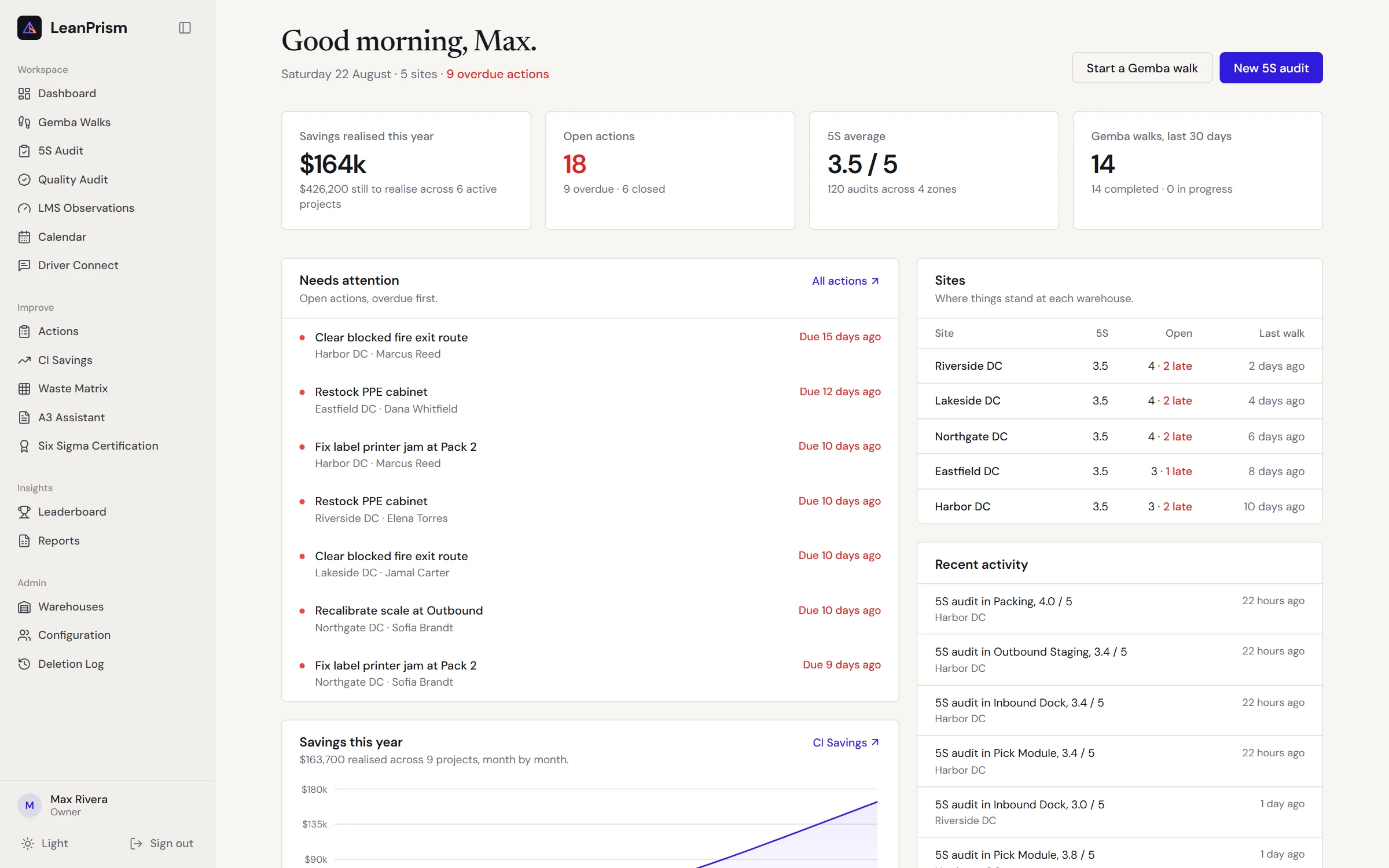Open '5S audit in Packing, 4.0 / 5' activity
Viewport: 1389px width, 868px height.
tap(1119, 609)
